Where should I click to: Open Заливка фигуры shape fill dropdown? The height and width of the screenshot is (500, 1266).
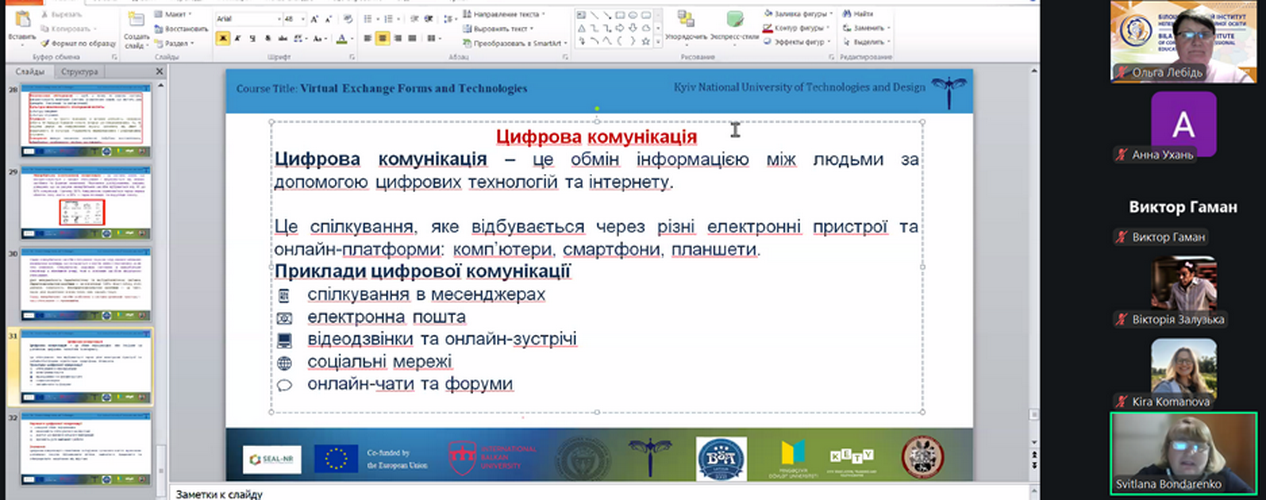(802, 14)
